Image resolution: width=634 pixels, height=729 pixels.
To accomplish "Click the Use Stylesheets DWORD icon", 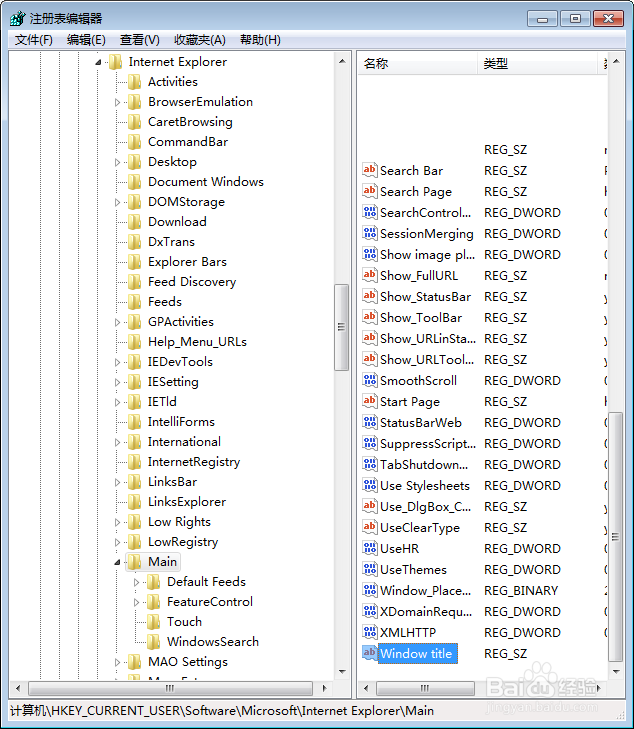I will 370,485.
